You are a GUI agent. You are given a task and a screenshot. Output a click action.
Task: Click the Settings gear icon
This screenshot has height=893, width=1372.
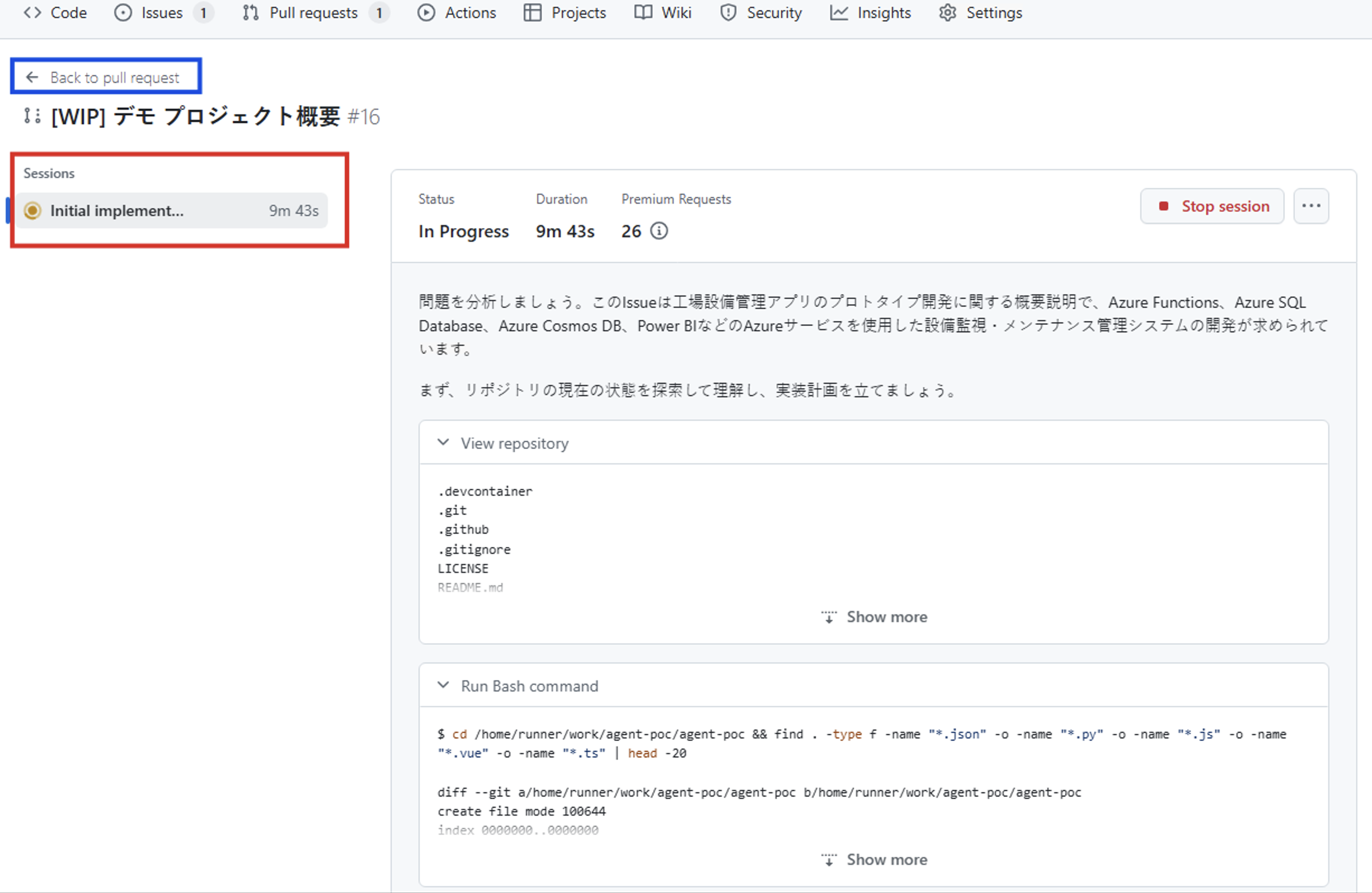948,13
